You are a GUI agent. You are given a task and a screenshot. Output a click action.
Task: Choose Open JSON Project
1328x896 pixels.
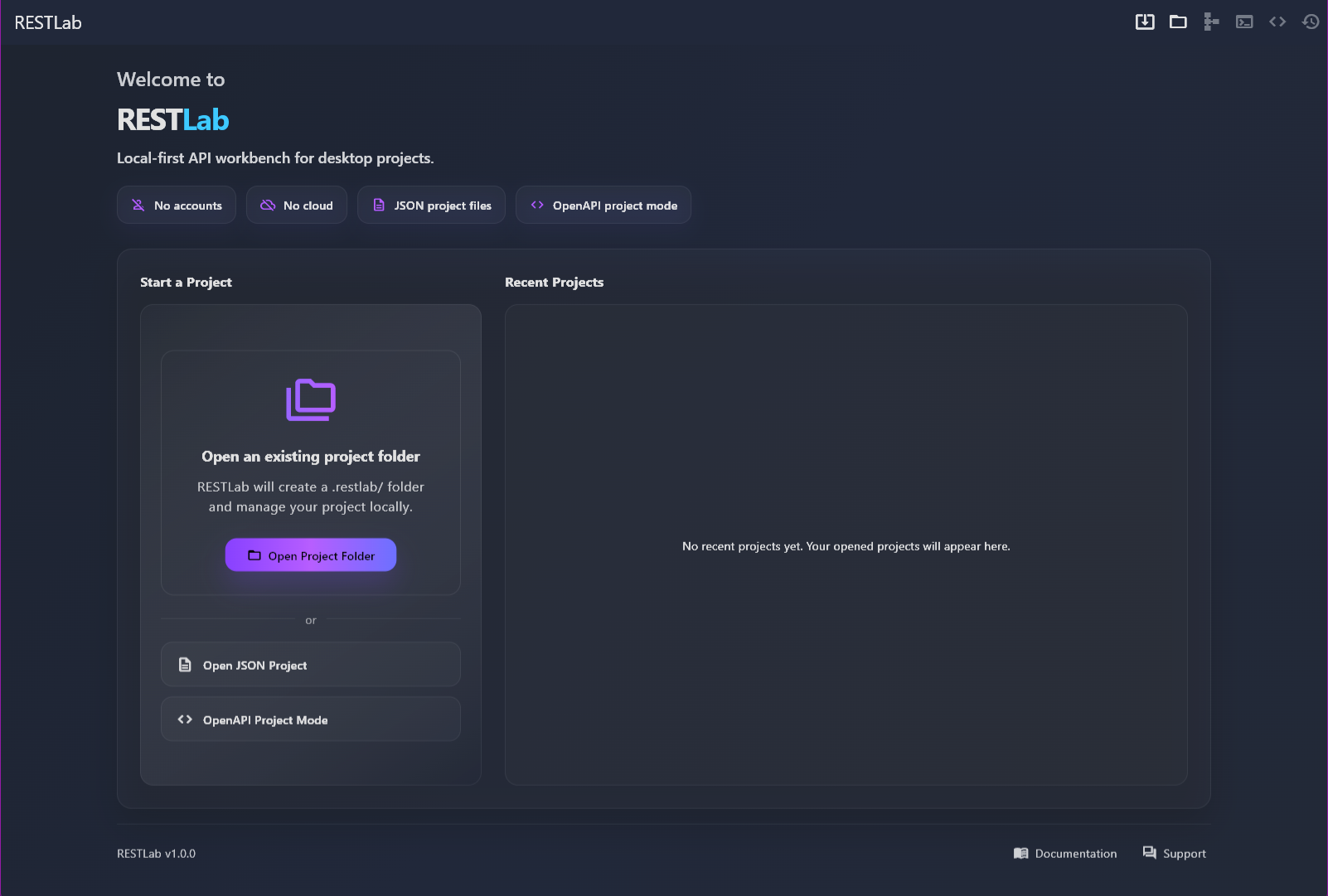click(x=311, y=665)
